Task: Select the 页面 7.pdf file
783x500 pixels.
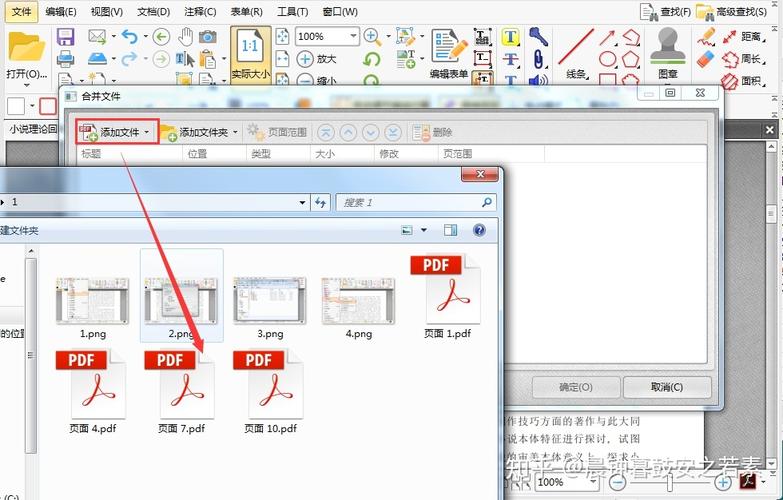Action: (x=181, y=393)
